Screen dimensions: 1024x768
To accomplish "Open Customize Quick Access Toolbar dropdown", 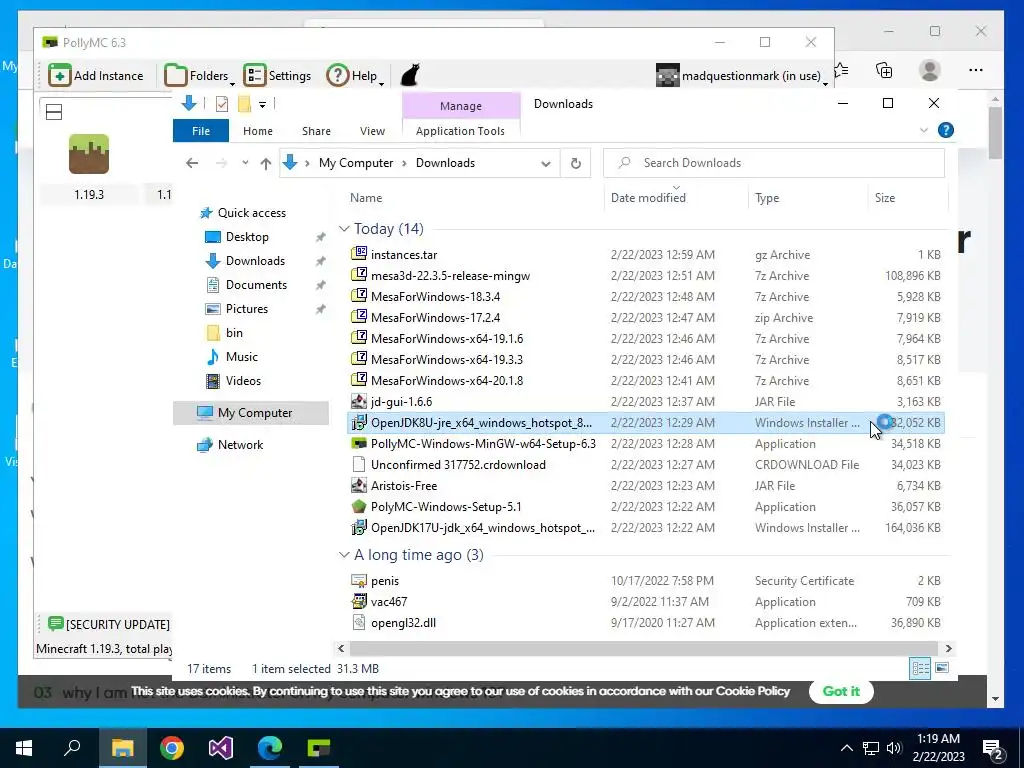I will [x=262, y=104].
